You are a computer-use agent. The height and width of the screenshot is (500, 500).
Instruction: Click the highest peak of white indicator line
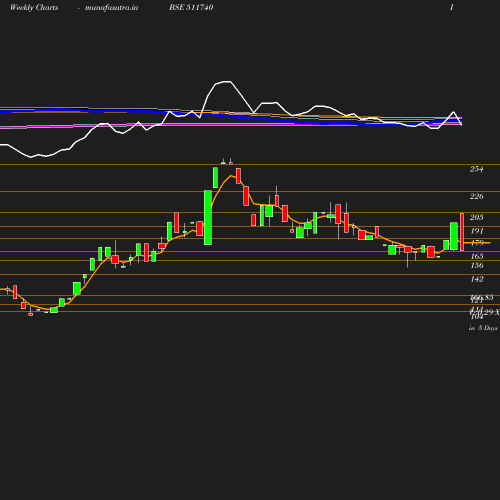227,81
